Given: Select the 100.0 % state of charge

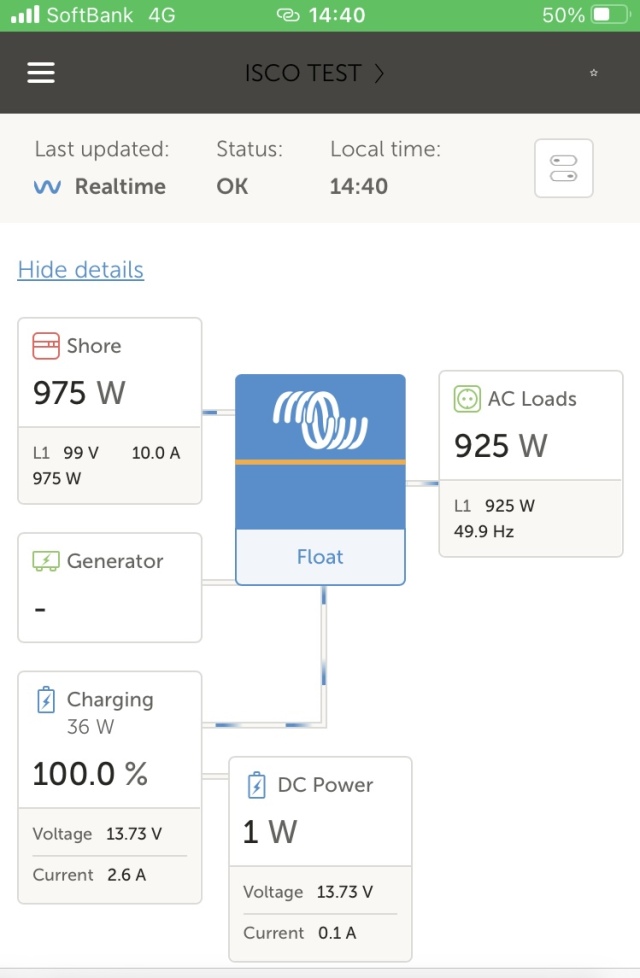Looking at the screenshot, I should tap(90, 774).
